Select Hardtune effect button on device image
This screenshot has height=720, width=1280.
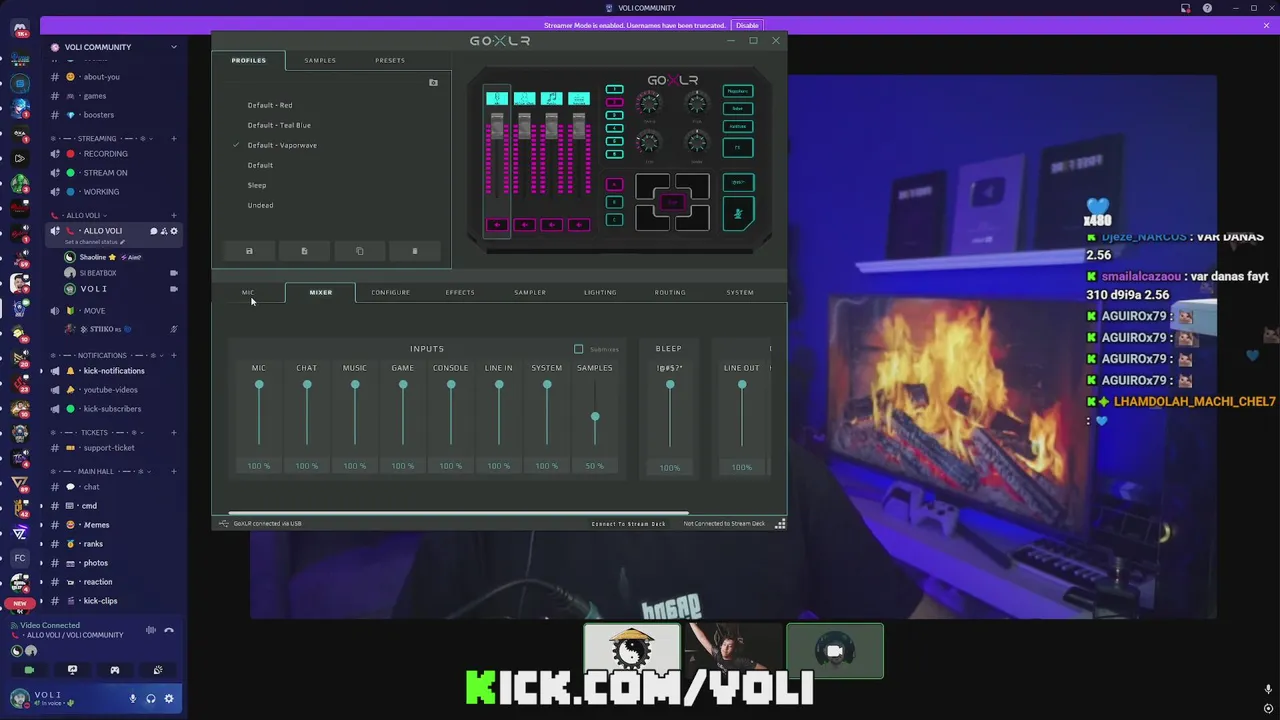pos(737,126)
